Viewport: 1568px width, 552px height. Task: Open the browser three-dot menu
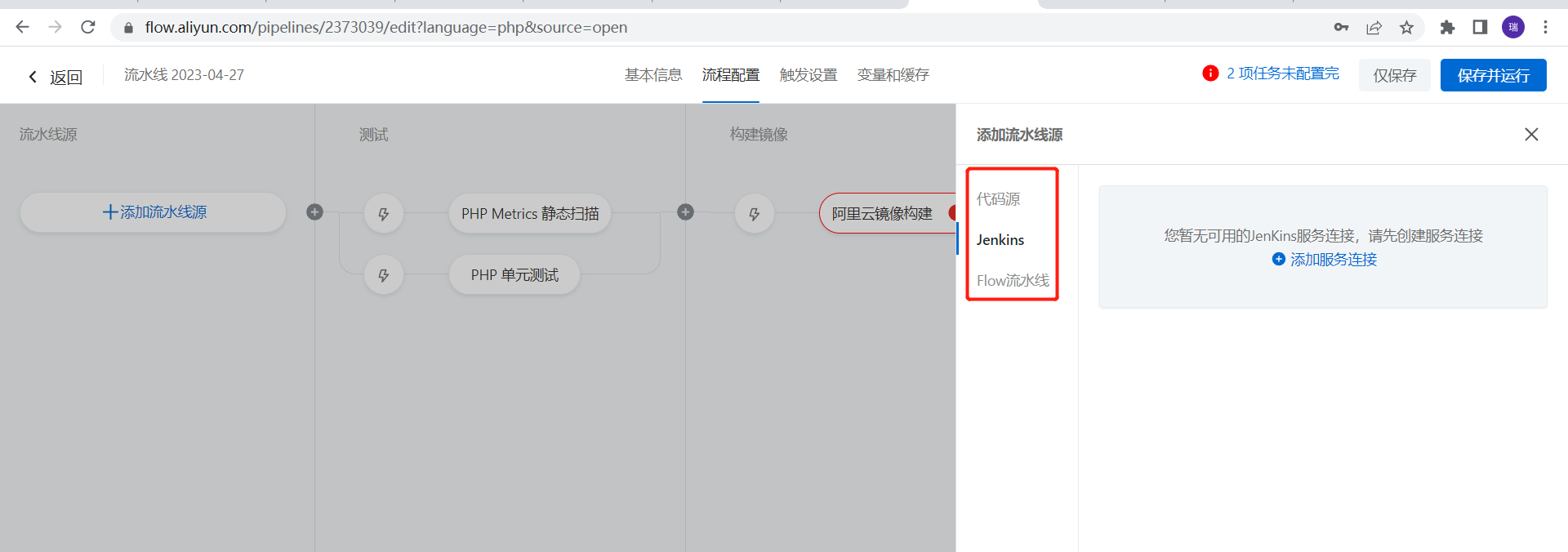point(1545,27)
